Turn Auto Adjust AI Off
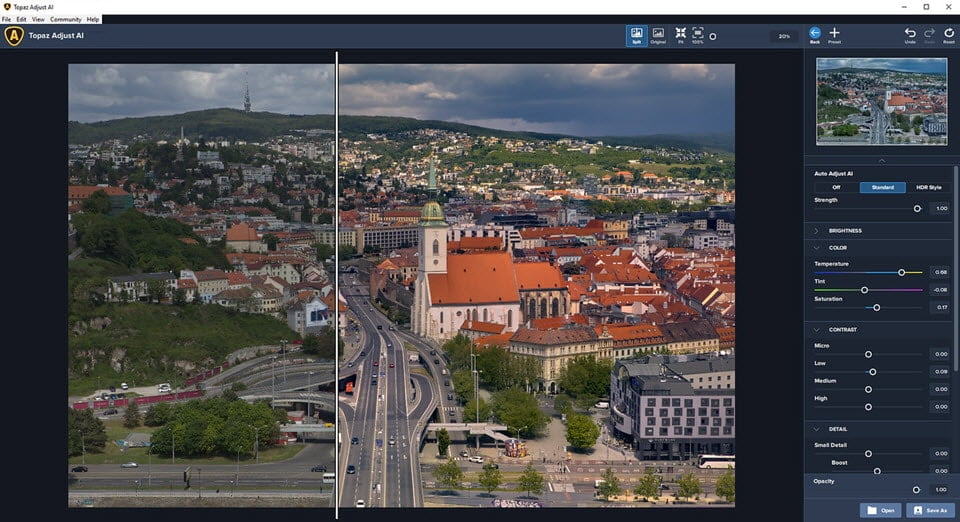960x522 pixels. point(836,187)
